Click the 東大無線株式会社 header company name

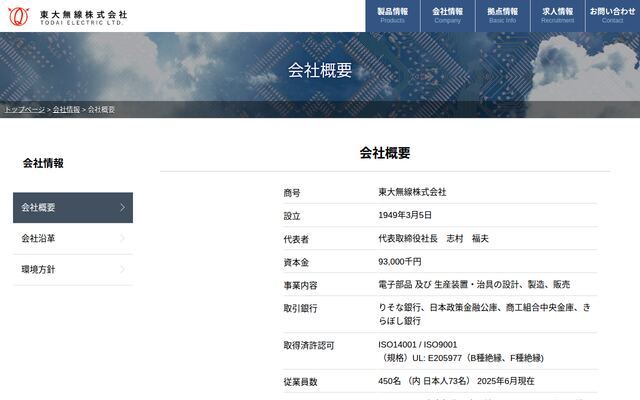point(83,17)
